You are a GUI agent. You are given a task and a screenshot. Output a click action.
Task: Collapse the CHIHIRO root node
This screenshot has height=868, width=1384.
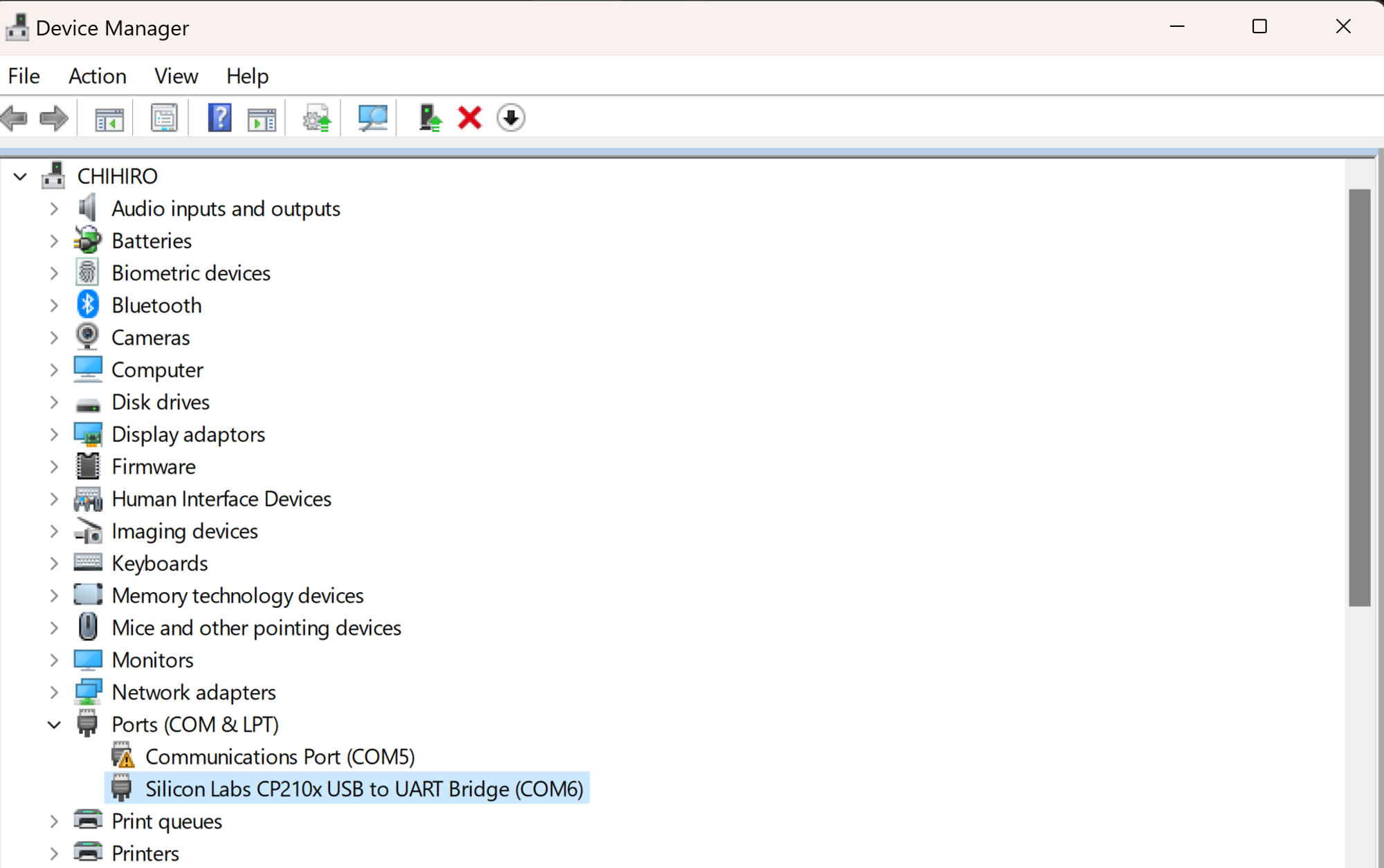click(20, 177)
